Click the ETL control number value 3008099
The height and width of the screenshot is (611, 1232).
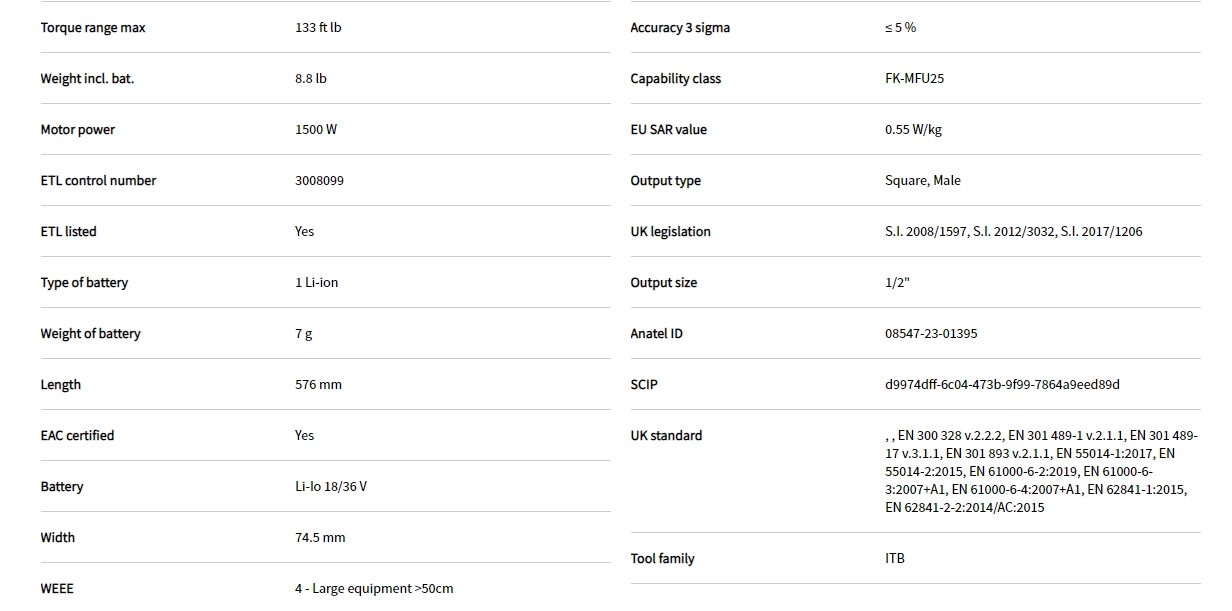point(320,181)
